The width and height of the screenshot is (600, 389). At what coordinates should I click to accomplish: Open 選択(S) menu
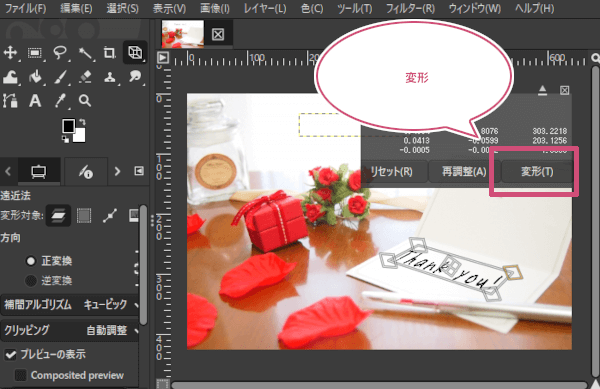(122, 8)
